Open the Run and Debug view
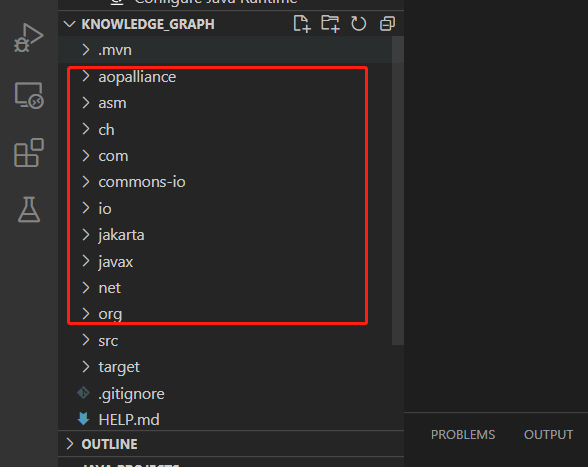 coord(28,38)
